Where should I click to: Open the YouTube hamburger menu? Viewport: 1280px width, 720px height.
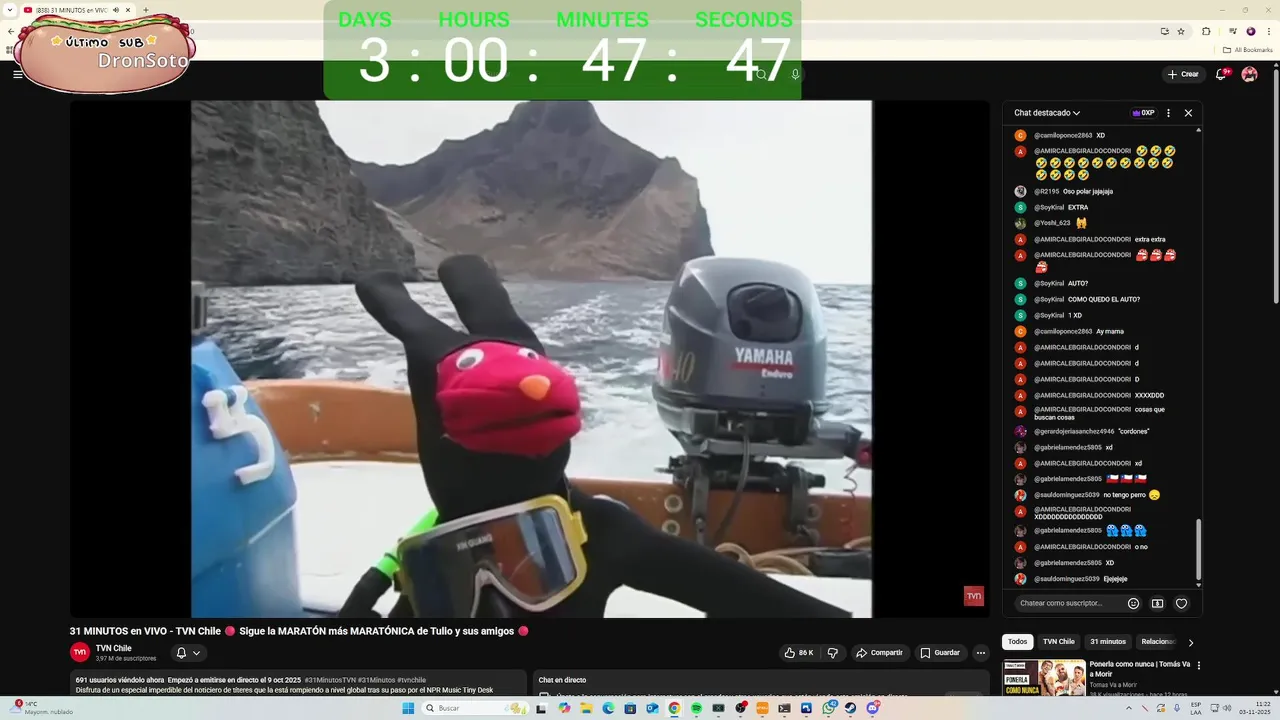click(17, 74)
